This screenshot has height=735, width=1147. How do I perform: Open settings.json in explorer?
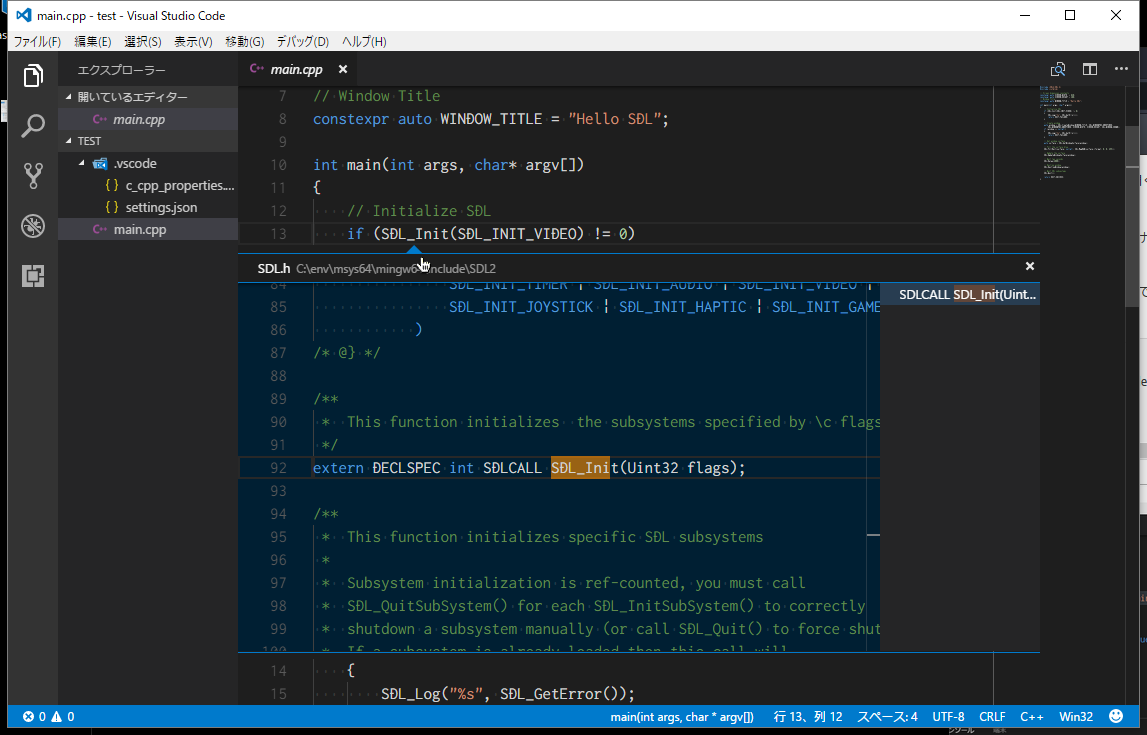(148, 207)
